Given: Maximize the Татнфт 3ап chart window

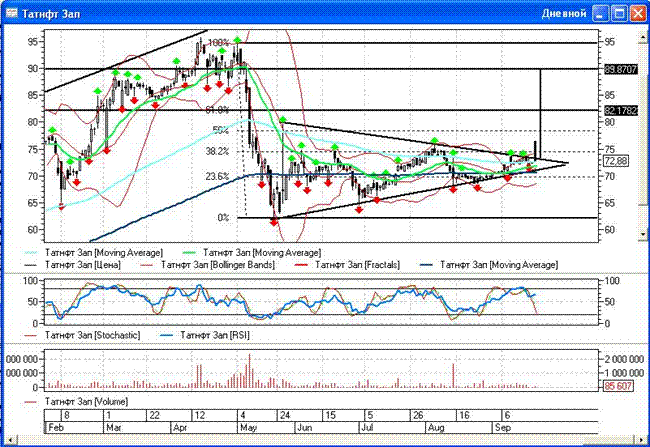Looking at the screenshot, I should click(620, 14).
